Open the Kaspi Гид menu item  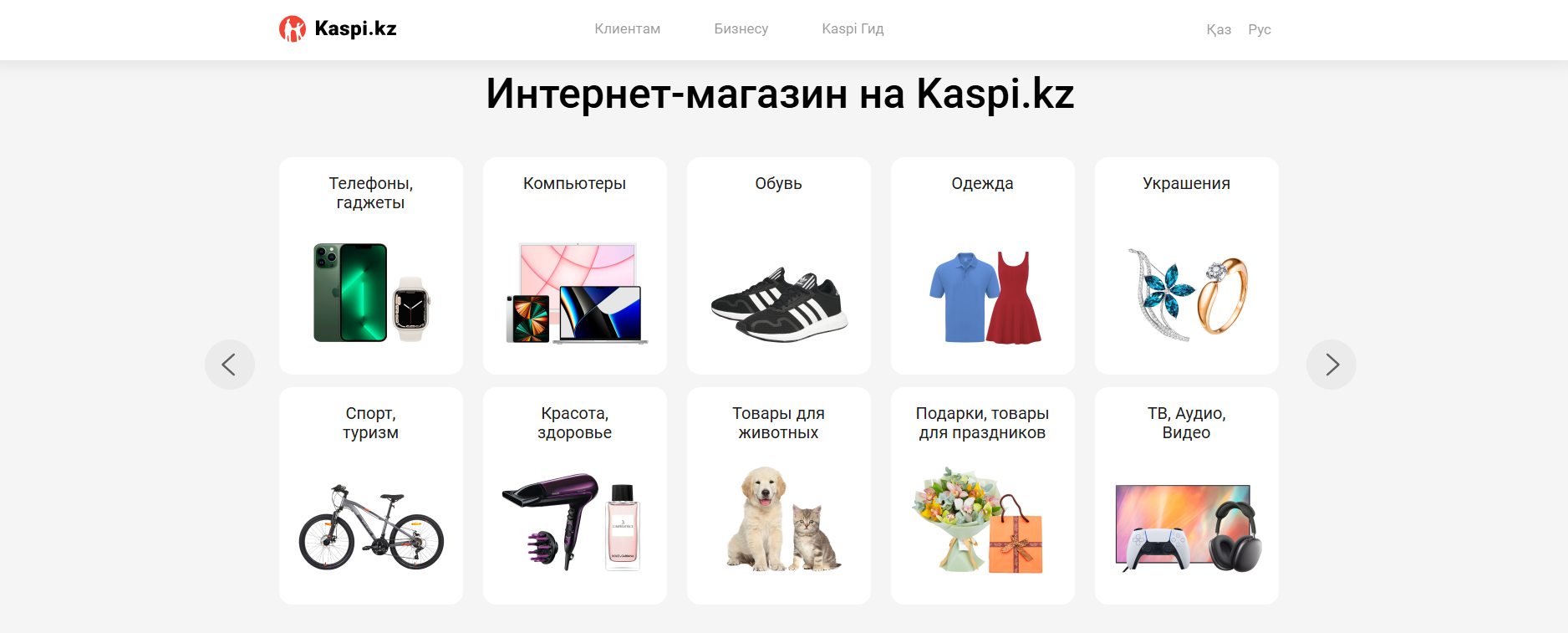853,28
